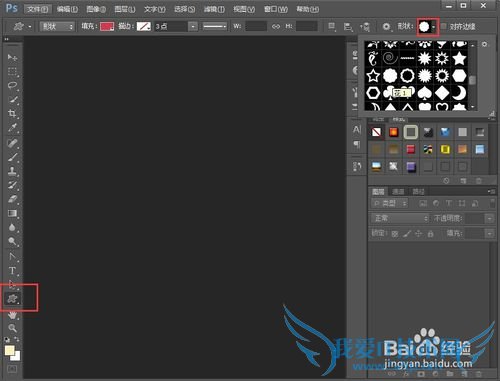Image resolution: width=500 pixels, height=381 pixels.
Task: Toggle pixel layer filter in Layers panel
Action: pos(423,203)
